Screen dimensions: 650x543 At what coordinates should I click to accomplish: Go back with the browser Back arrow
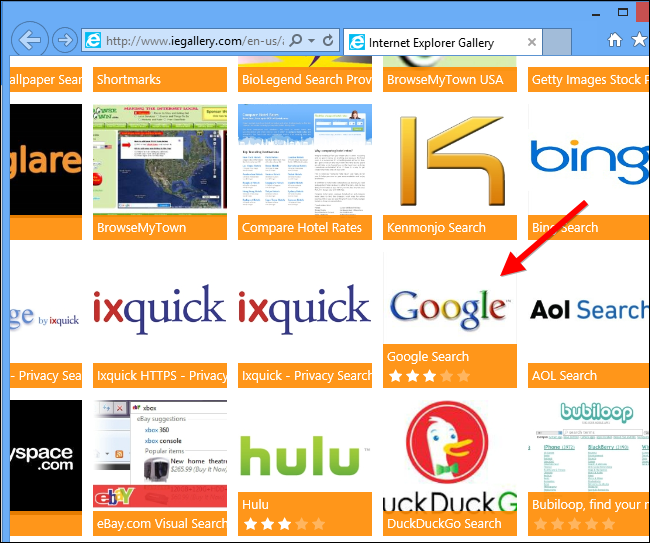coord(29,40)
